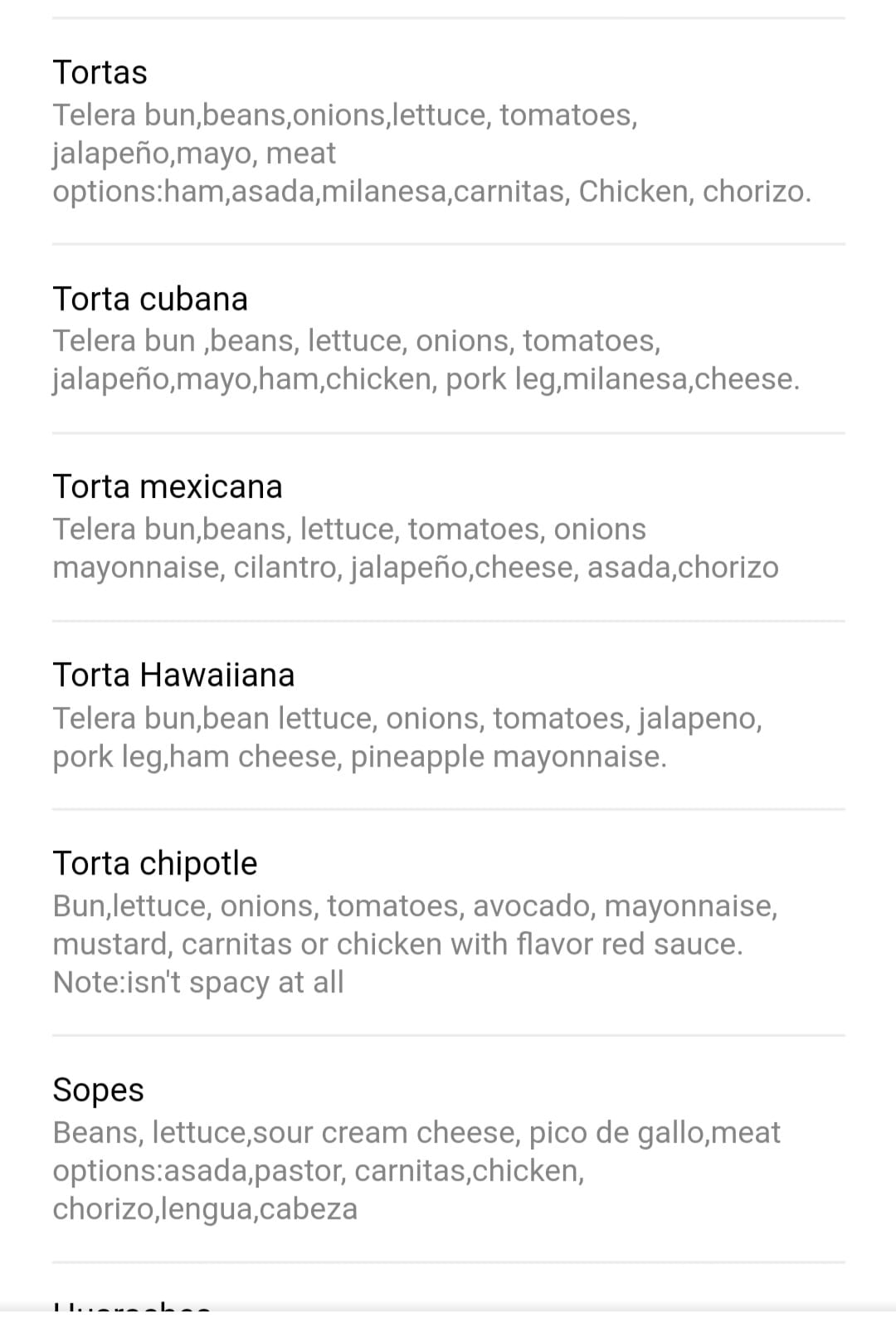Tap Torta chipotle line starting with Bun, lettuce
Viewport: 896px width, 1323px height.
[415, 906]
